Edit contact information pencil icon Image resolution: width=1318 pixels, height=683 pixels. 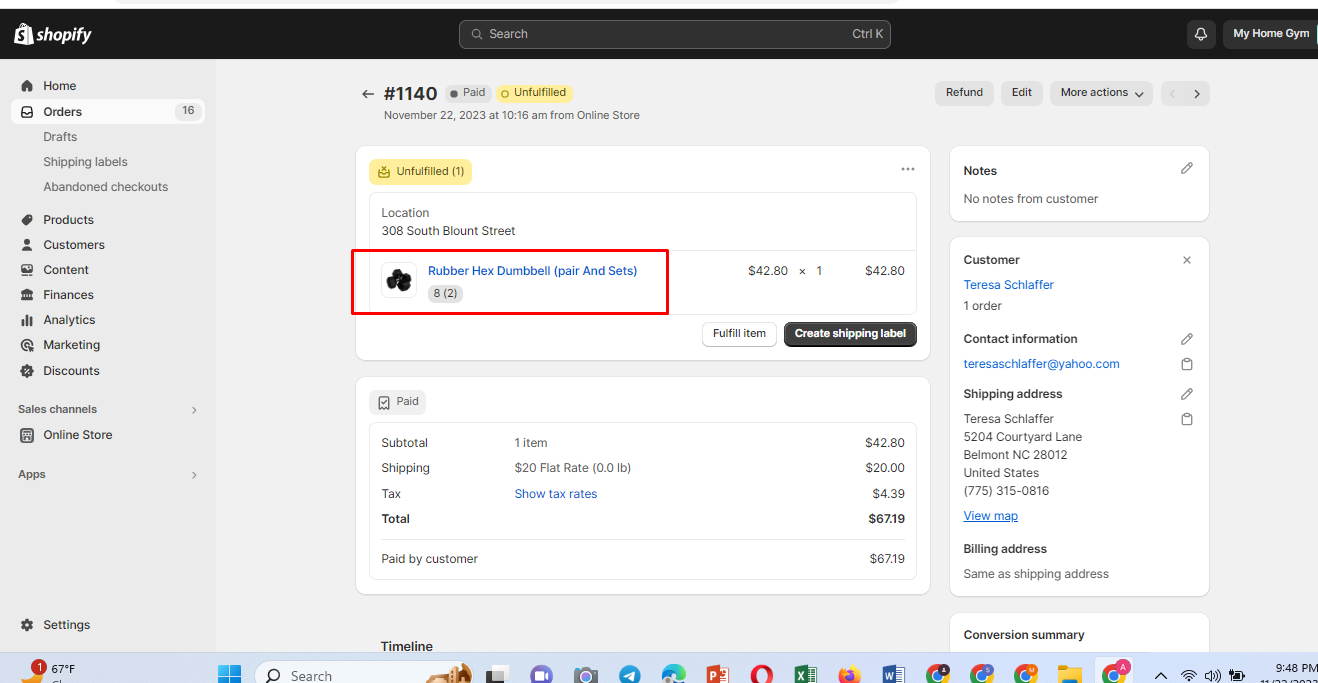coord(1186,339)
